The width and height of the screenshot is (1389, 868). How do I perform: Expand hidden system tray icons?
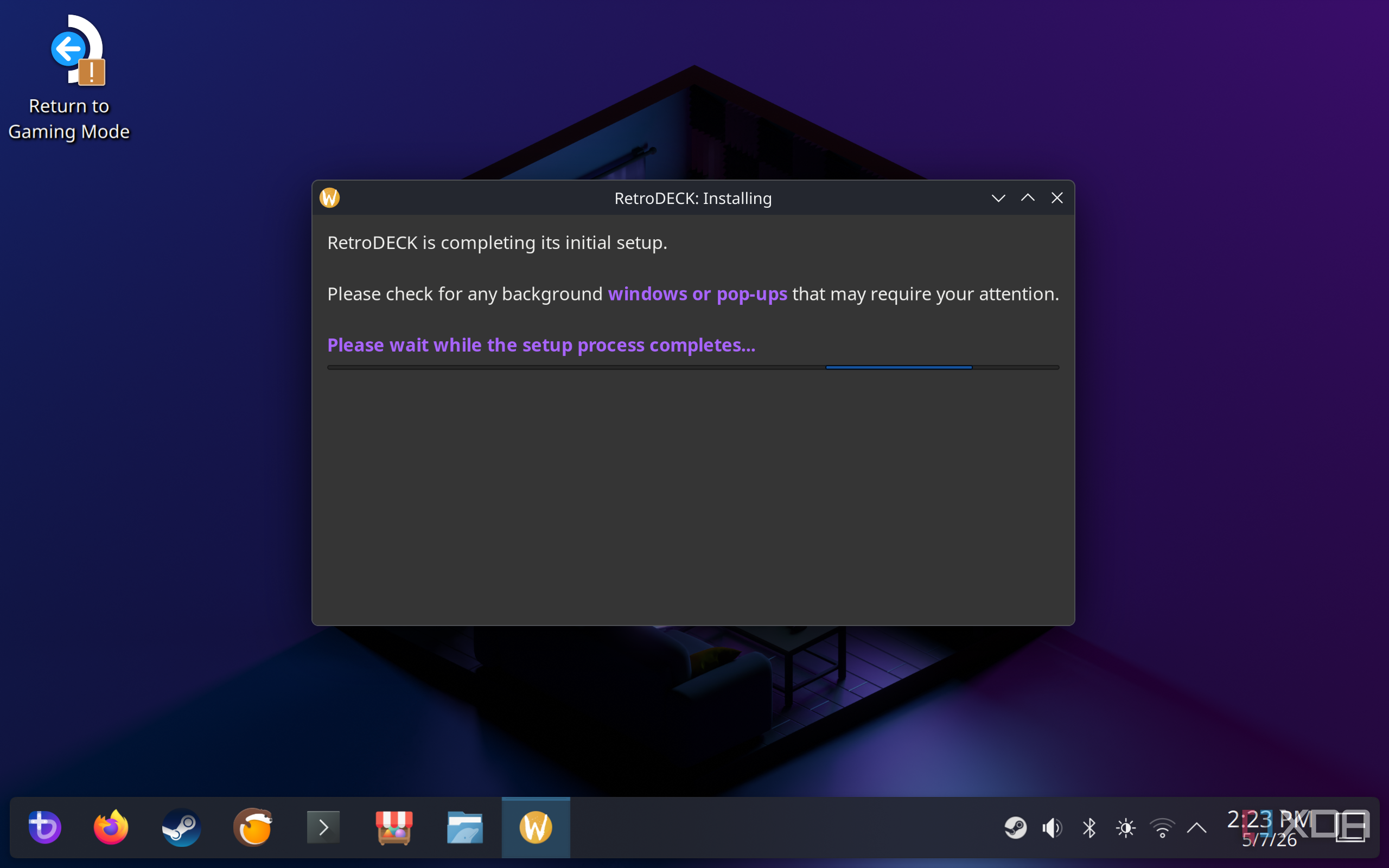click(1197, 828)
